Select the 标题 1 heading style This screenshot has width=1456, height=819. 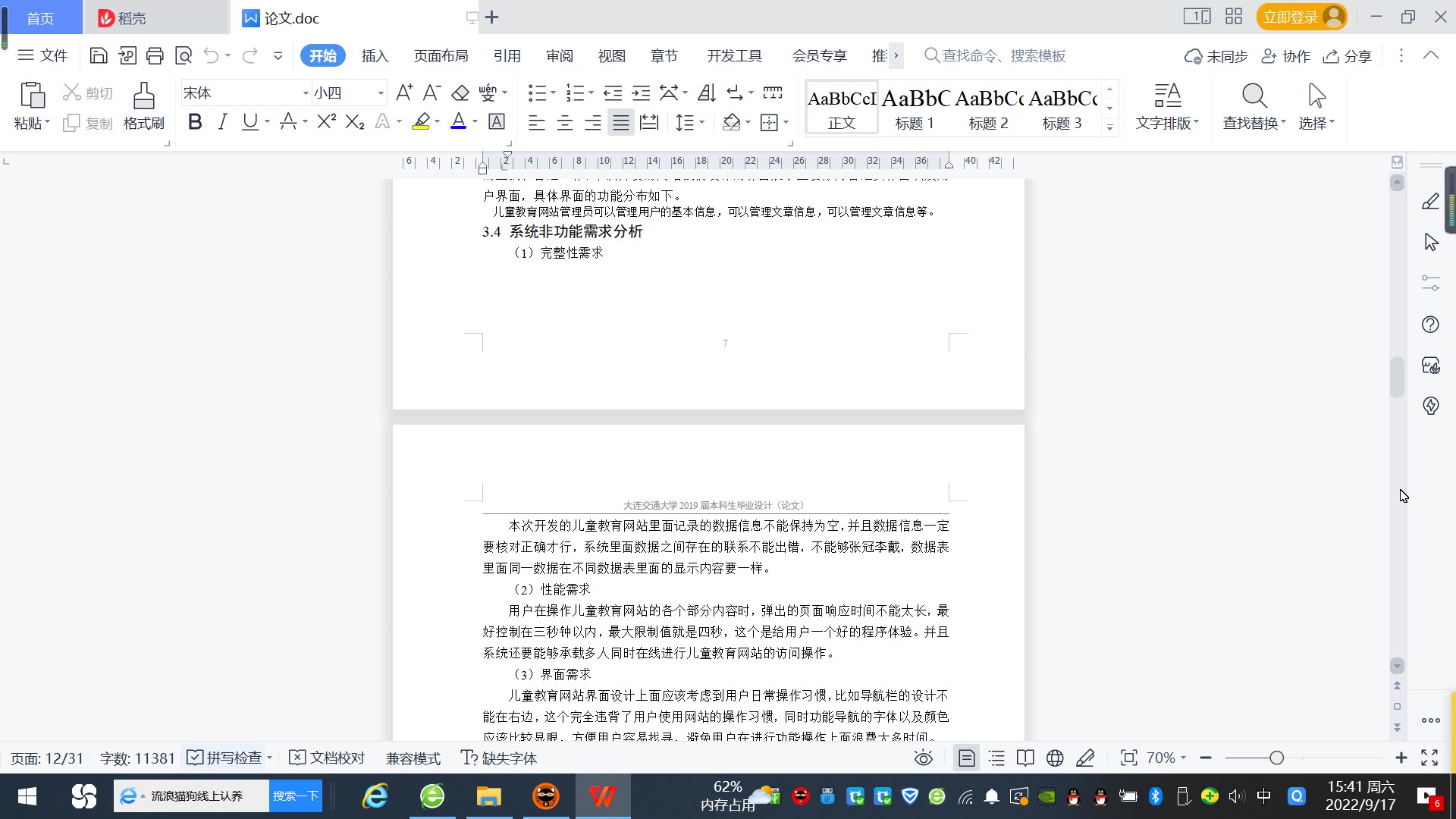[915, 108]
